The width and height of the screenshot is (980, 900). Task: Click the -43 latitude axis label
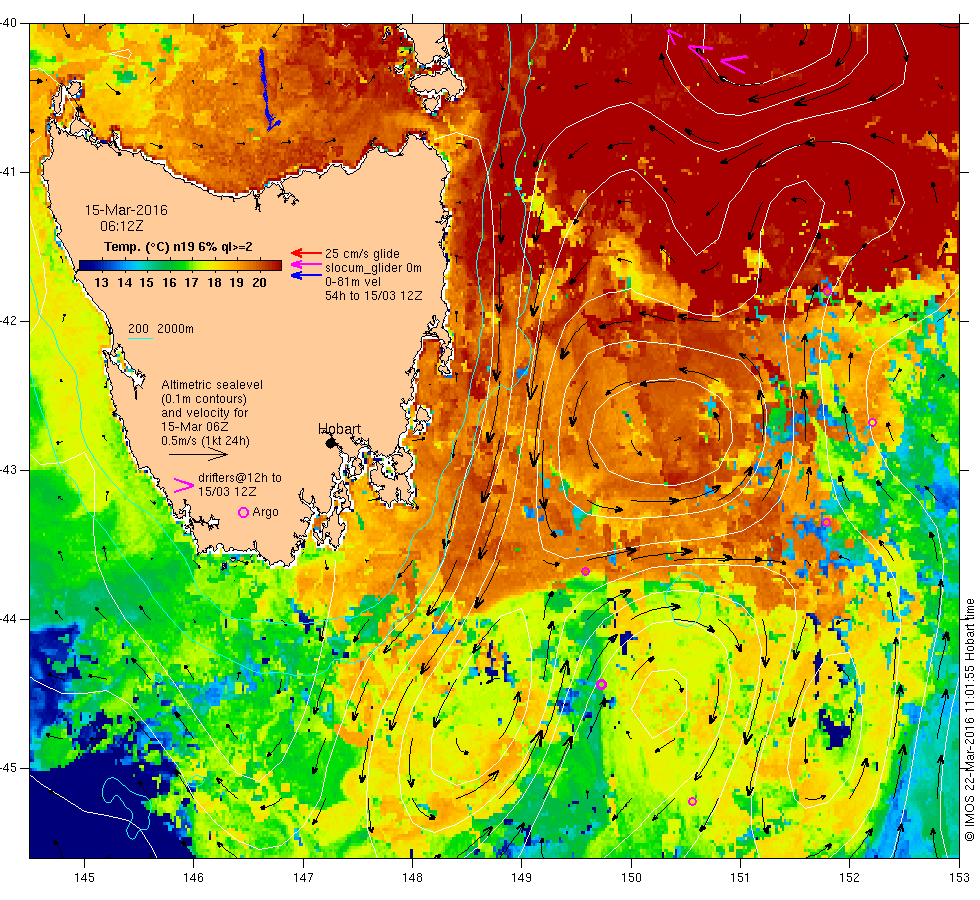pos(9,470)
